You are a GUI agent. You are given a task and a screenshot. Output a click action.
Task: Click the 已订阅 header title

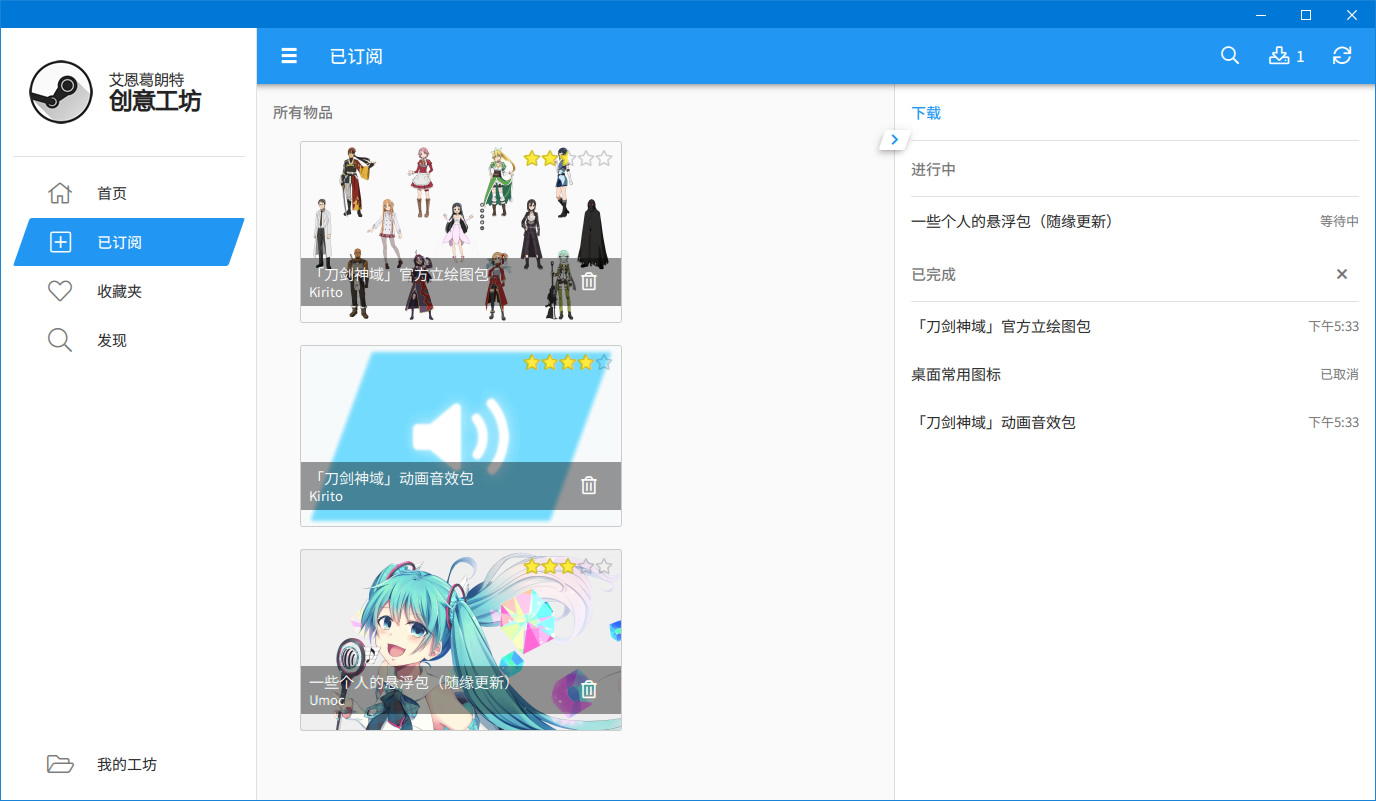pos(356,56)
